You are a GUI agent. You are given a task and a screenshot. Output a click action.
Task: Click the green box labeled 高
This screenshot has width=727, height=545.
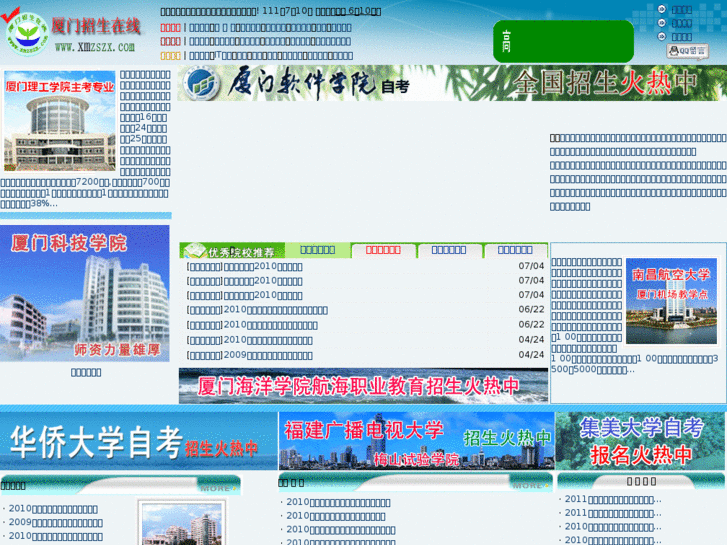[563, 41]
